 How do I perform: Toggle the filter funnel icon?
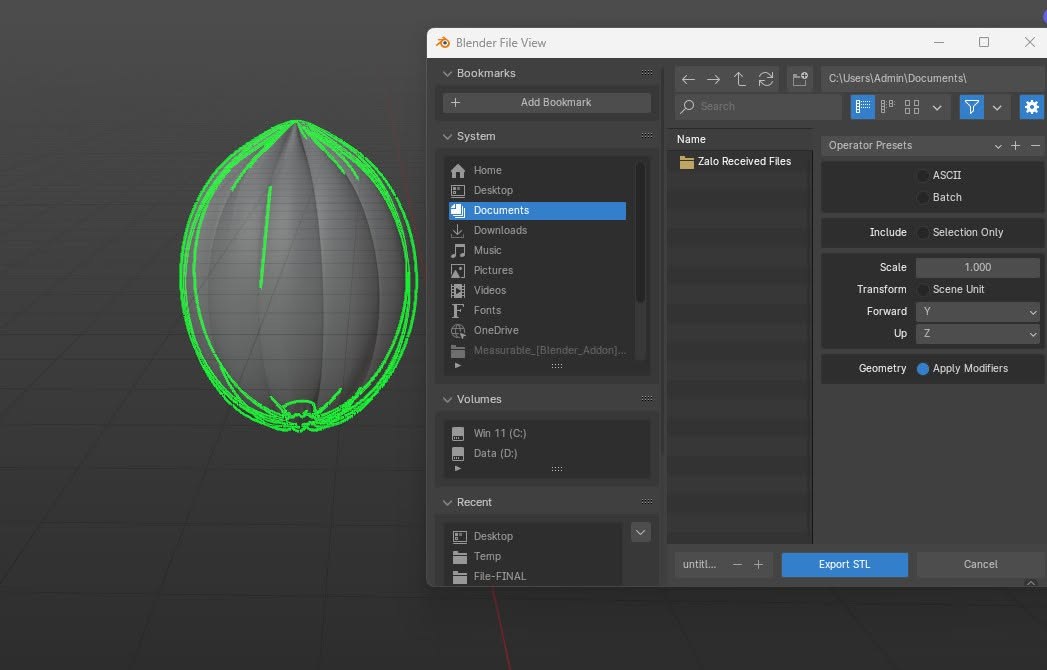(972, 107)
